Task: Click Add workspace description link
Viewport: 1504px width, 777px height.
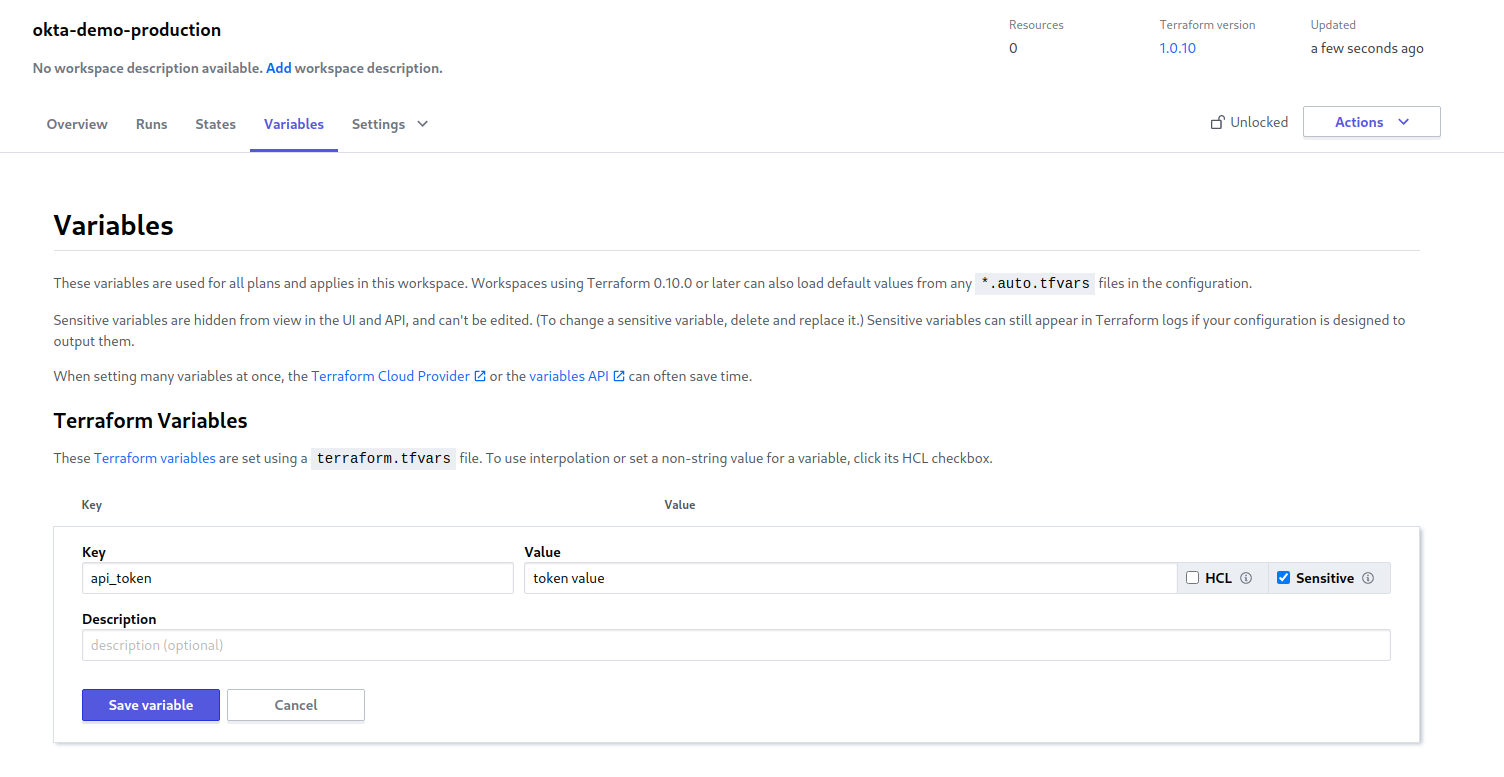Action: click(x=279, y=68)
